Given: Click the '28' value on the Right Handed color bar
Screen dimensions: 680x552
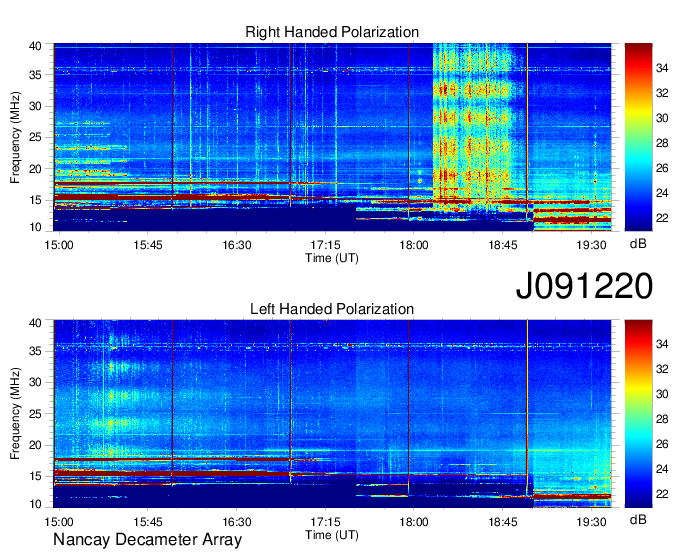Looking at the screenshot, I should point(662,143).
